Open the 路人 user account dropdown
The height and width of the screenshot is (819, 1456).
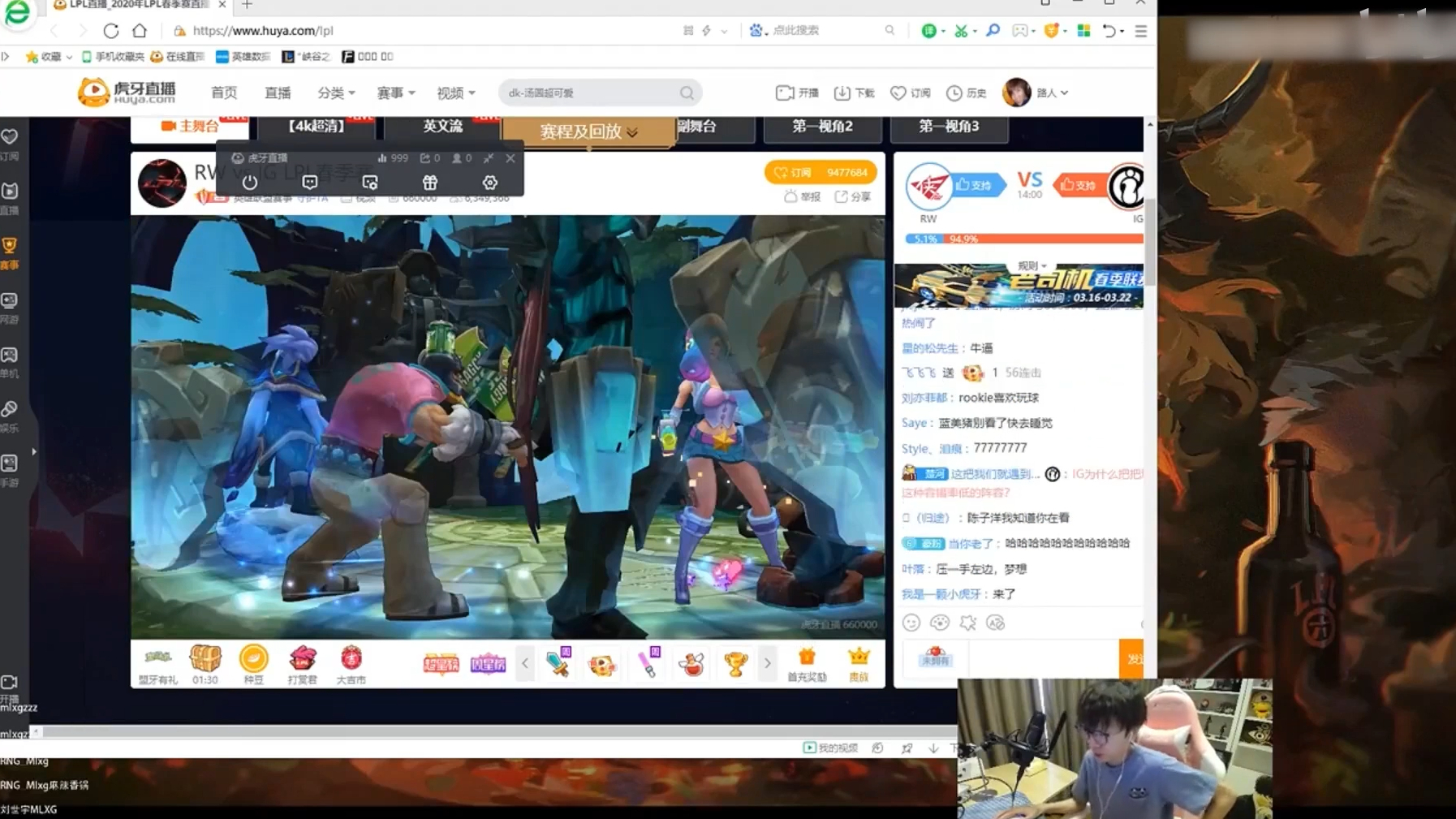click(1053, 93)
